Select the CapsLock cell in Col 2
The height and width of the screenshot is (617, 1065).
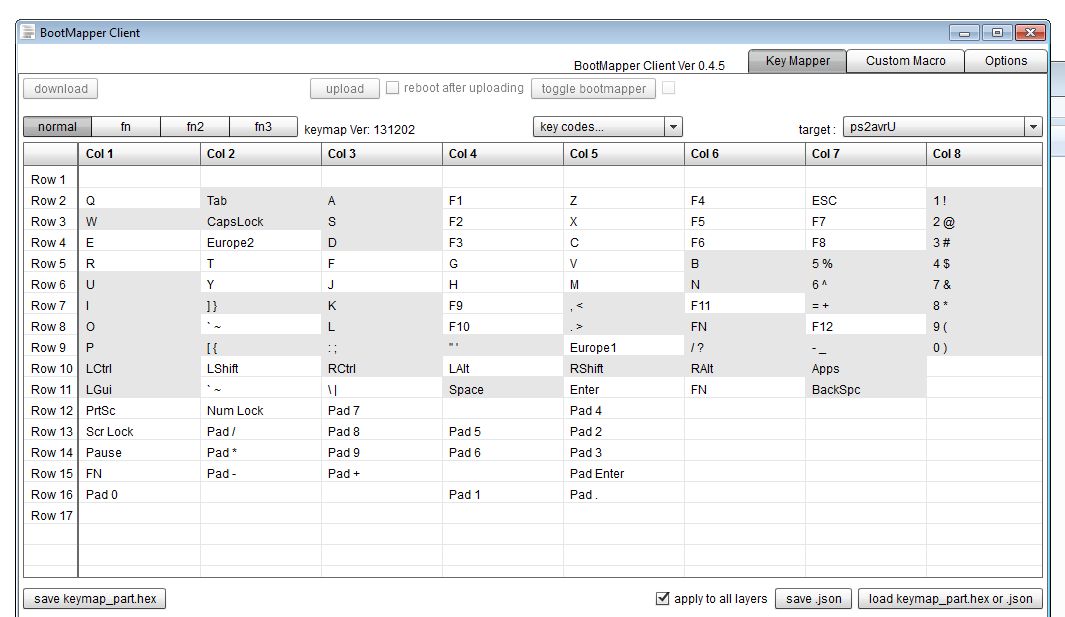[x=260, y=222]
